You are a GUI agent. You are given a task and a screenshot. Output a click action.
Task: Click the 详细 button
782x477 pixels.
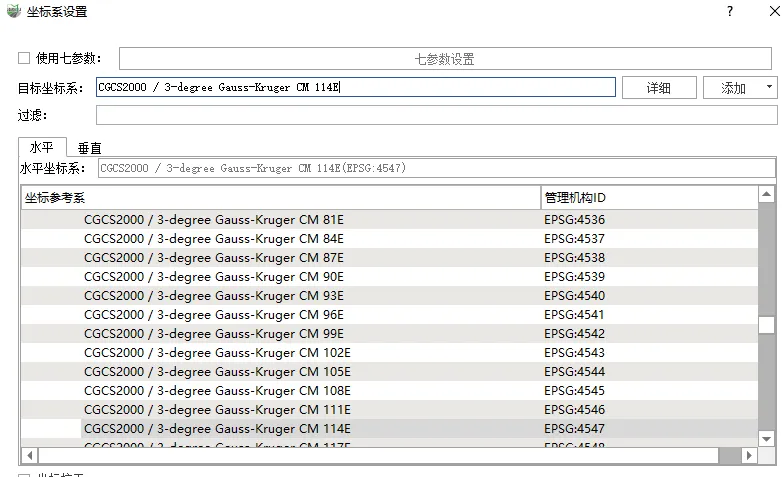[658, 87]
